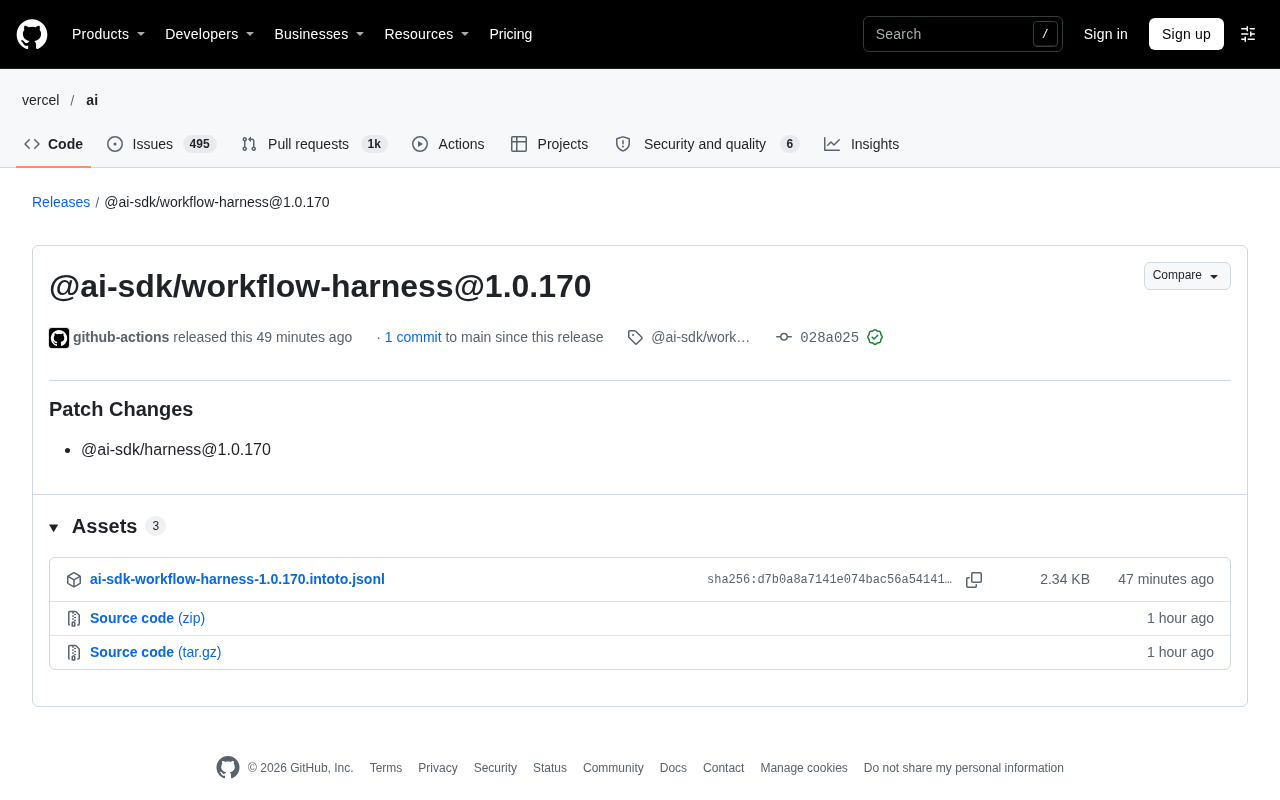Open the Actions tab
The width and height of the screenshot is (1280, 800).
click(448, 144)
